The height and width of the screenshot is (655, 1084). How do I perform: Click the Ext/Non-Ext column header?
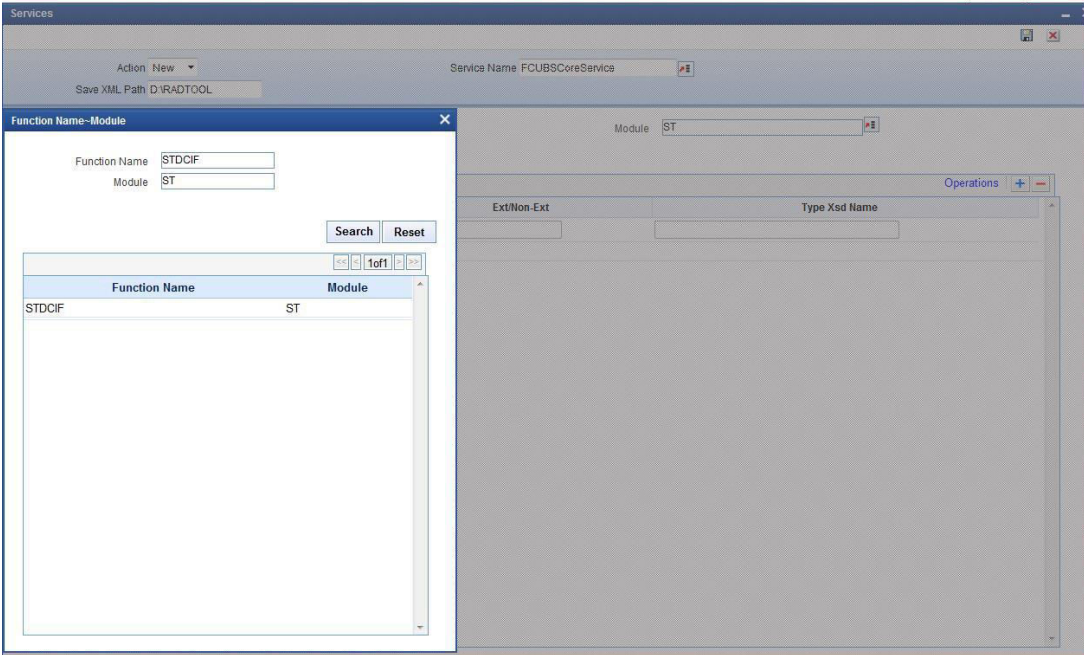pos(521,207)
